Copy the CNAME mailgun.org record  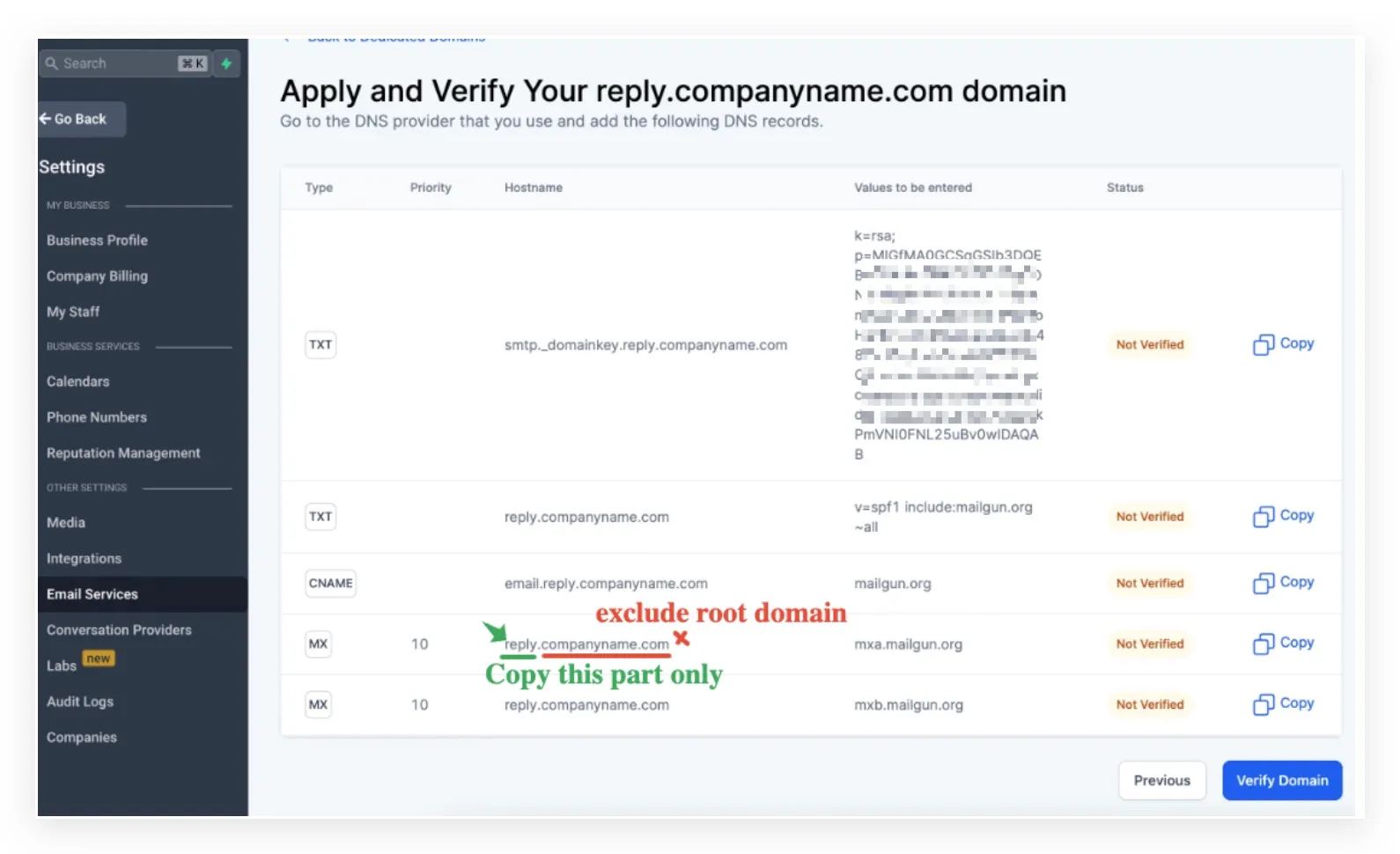(x=1283, y=583)
